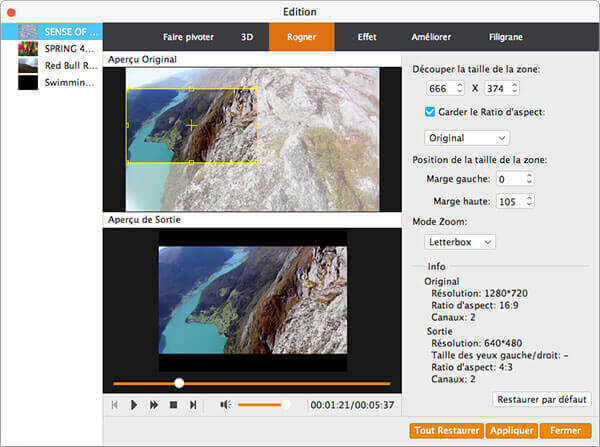600x447 pixels.
Task: Click the bottom-middle crop edge handle
Action: 192,163
